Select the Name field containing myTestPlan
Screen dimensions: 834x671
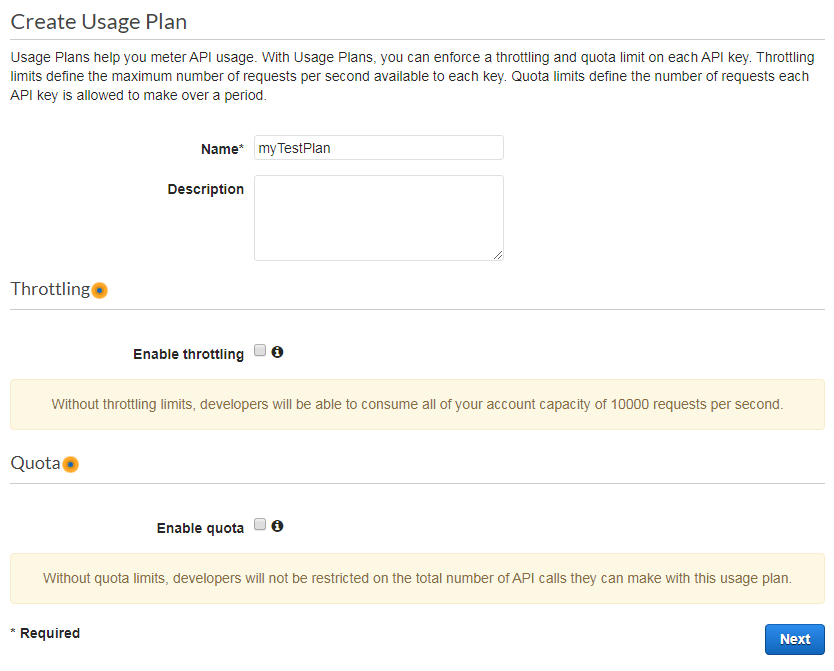(378, 147)
